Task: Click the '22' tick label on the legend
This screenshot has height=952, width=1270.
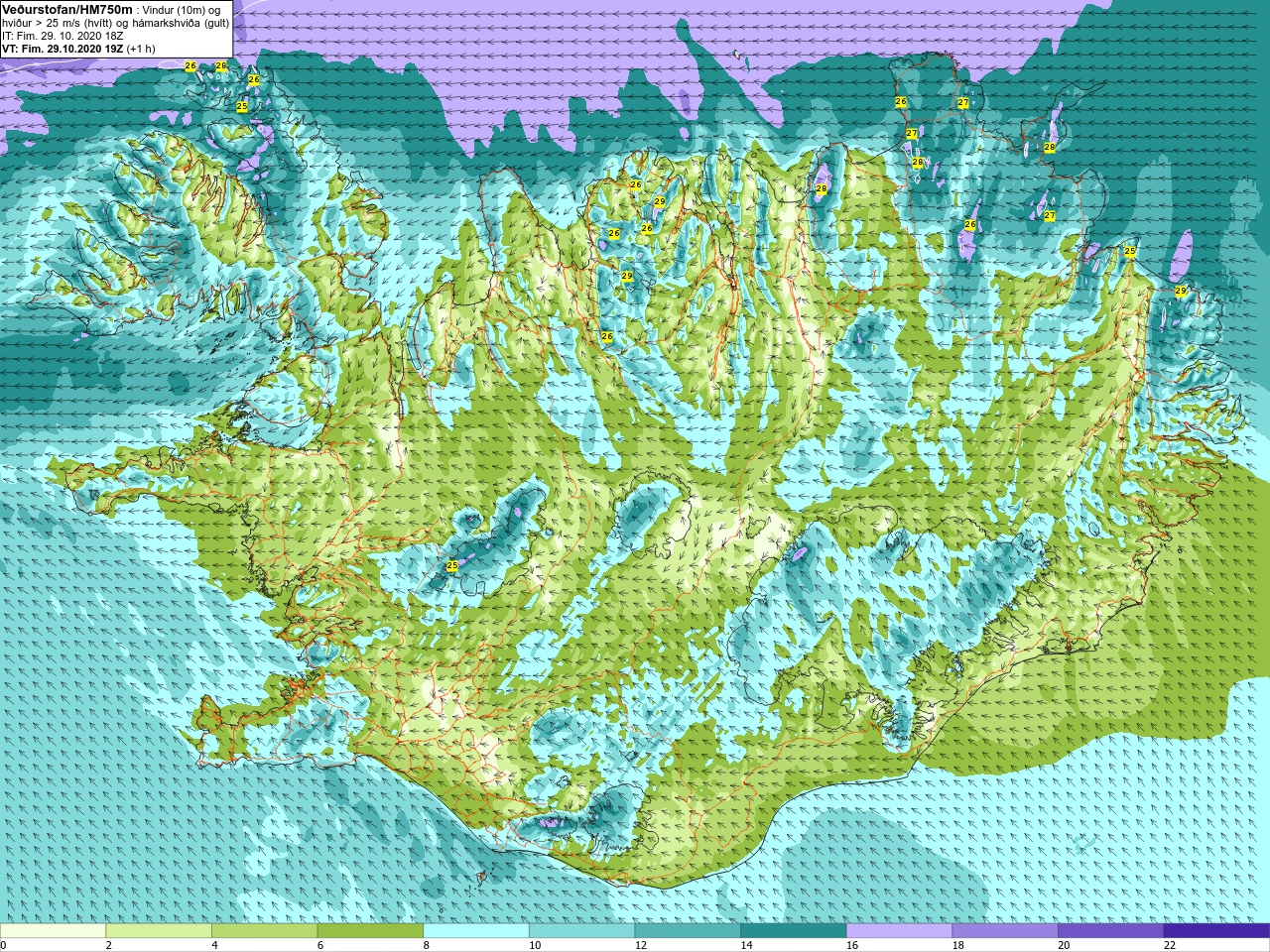Action: click(x=1170, y=945)
